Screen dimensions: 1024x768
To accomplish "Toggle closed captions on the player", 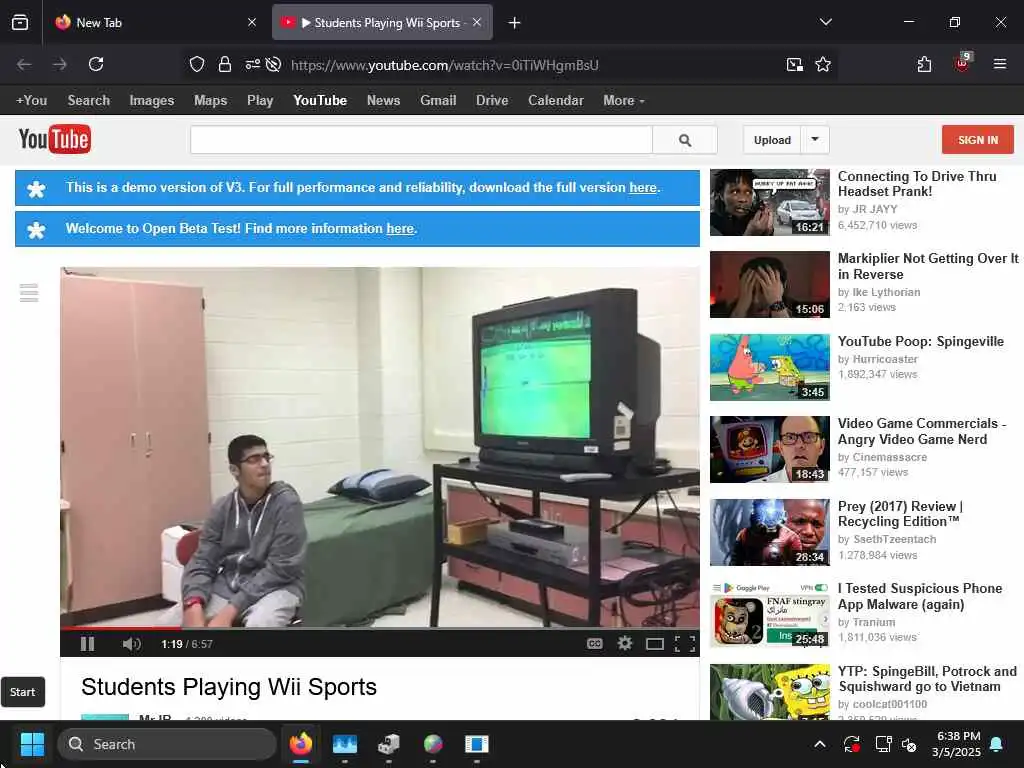I will coord(594,644).
